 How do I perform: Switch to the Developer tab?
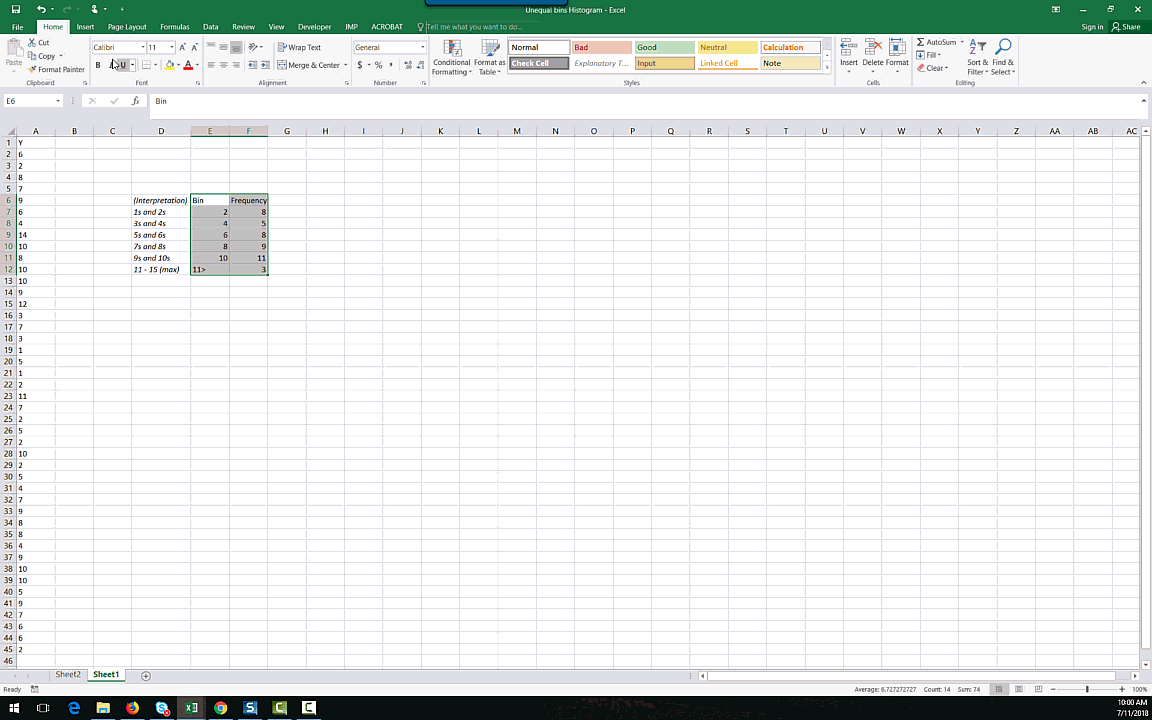(x=314, y=26)
